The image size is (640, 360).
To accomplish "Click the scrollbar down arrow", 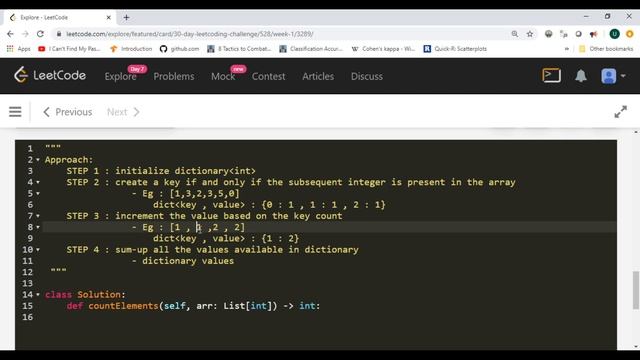I will (x=636, y=347).
